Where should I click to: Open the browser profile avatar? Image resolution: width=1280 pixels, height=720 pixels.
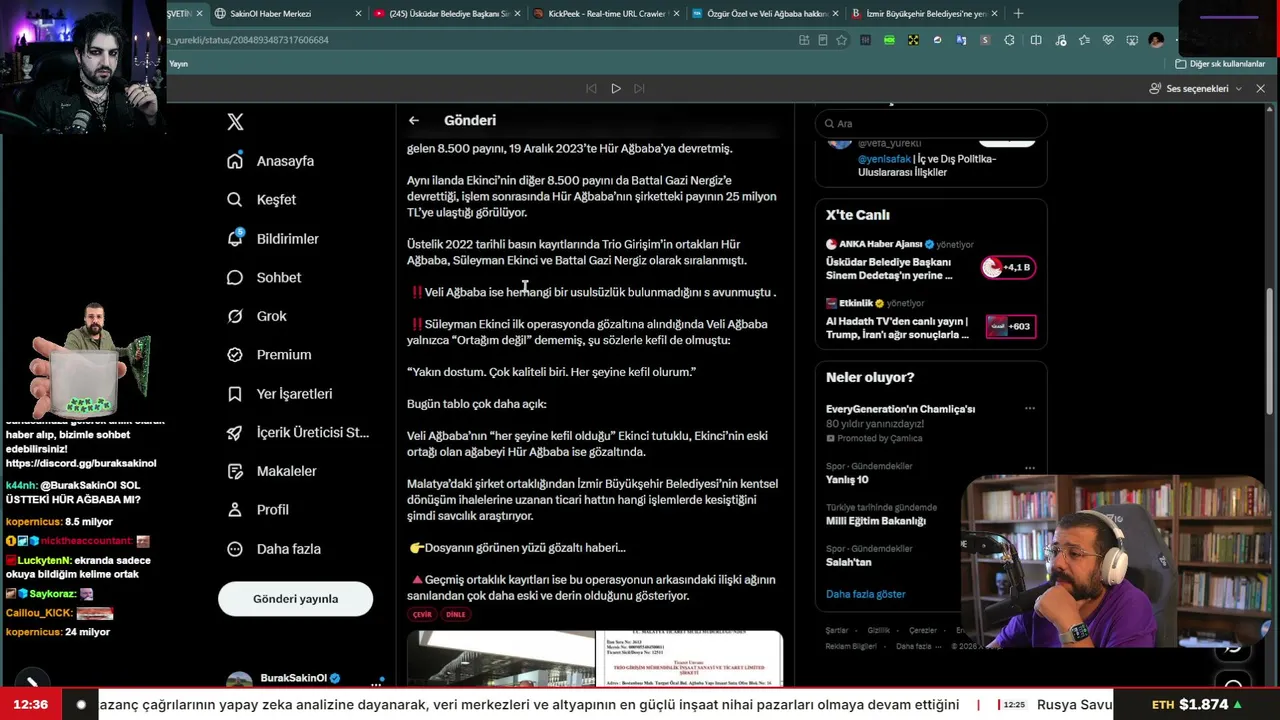point(1156,40)
